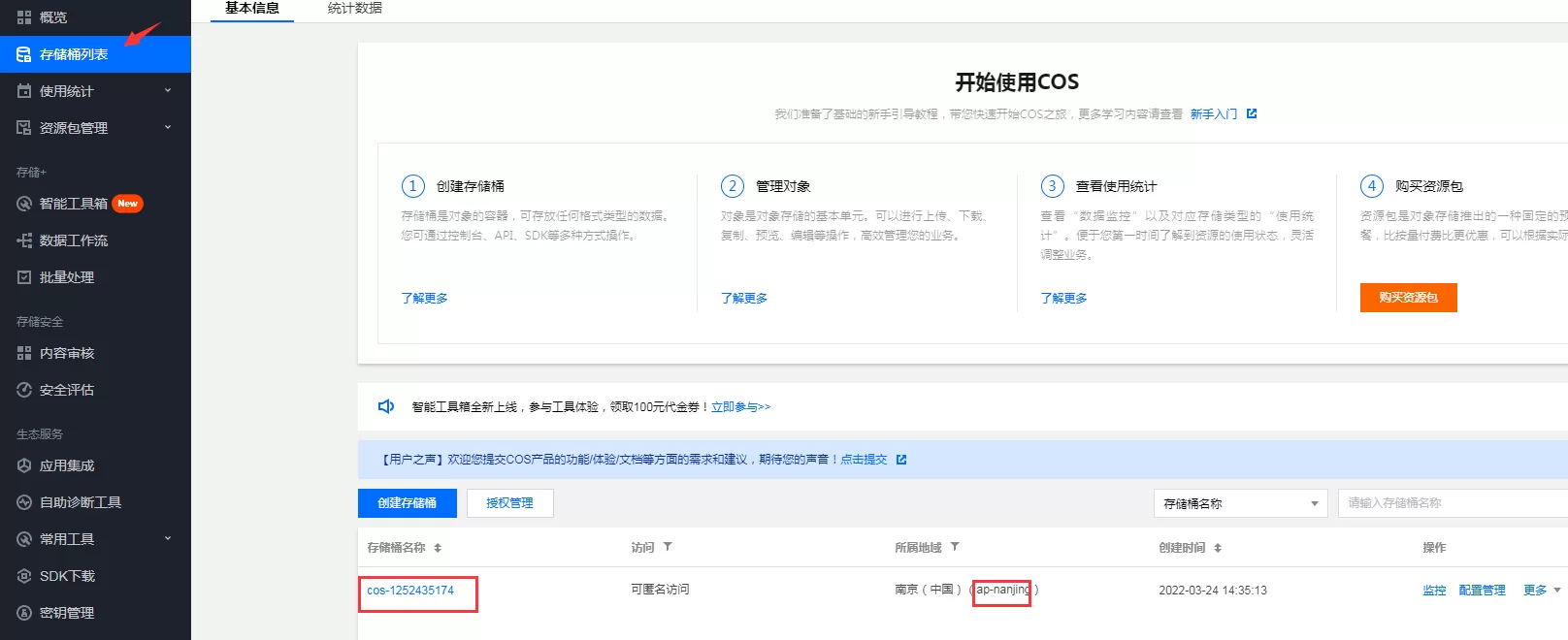
Task: Click the 数据工作流 icon
Action: point(24,240)
